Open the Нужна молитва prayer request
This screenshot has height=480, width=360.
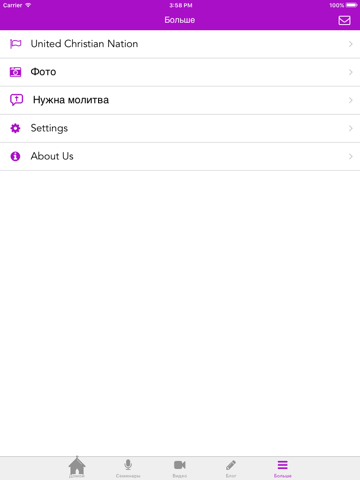(180, 100)
